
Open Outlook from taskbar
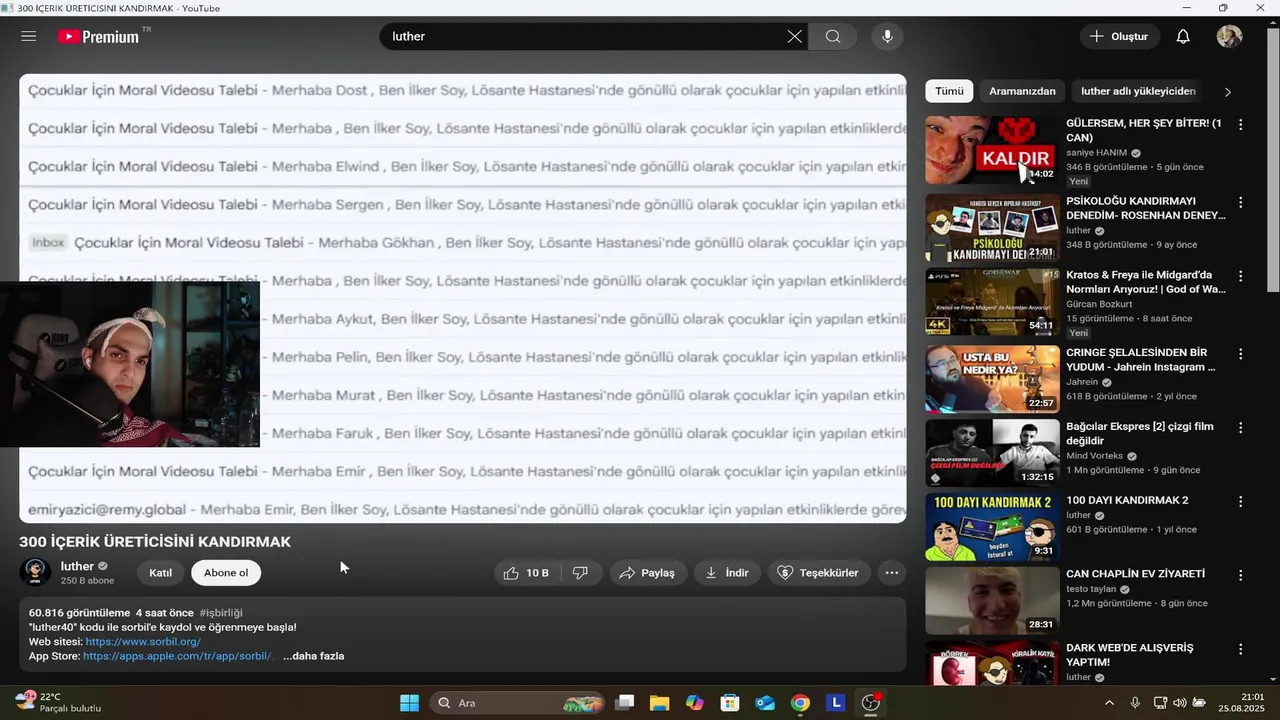[x=765, y=703]
